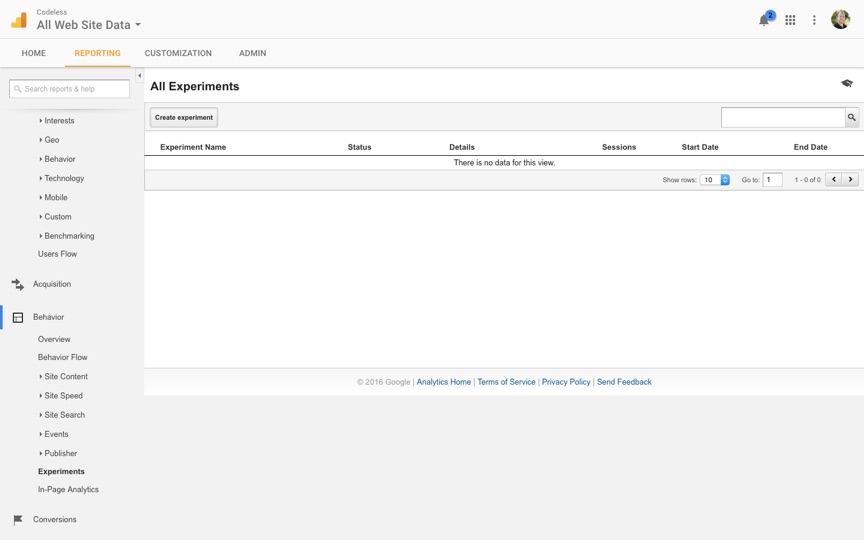This screenshot has width=864, height=540.
Task: Open the Behavior Overview report
Action: [x=54, y=339]
